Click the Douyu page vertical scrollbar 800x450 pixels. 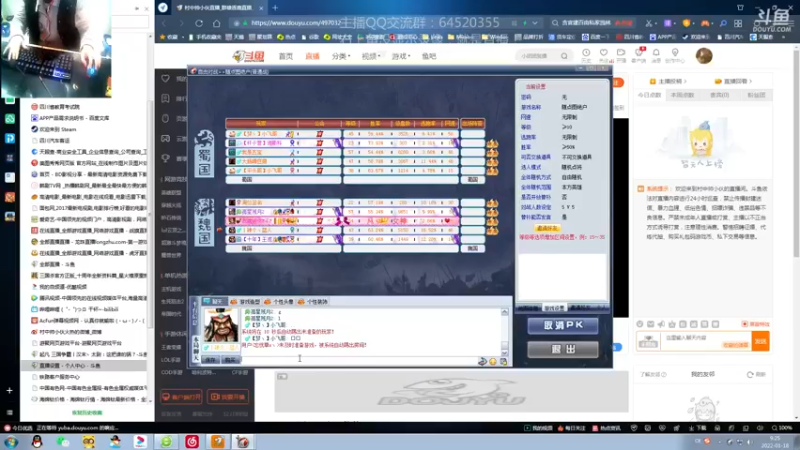796,153
